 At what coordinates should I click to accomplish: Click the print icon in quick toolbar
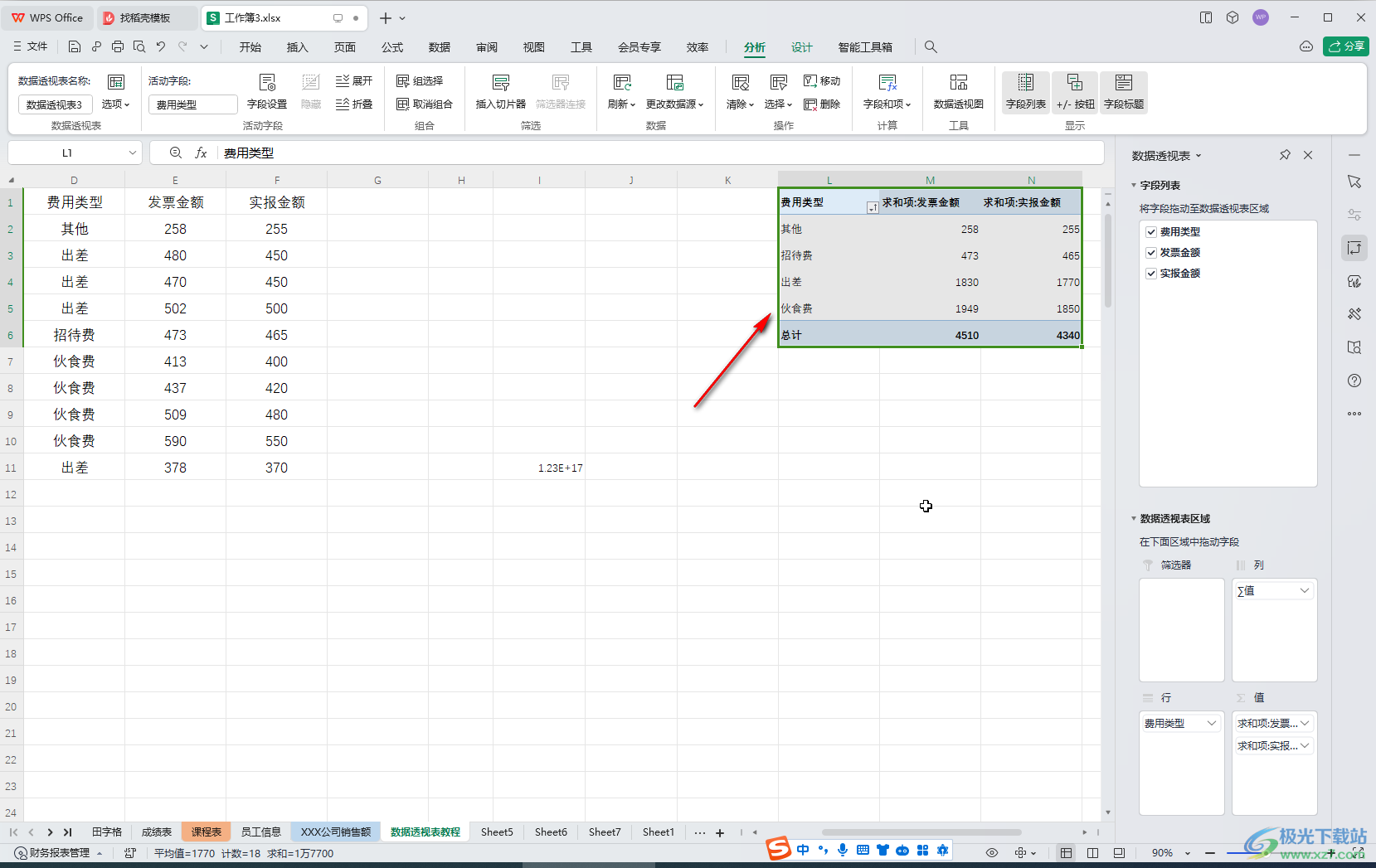(118, 46)
